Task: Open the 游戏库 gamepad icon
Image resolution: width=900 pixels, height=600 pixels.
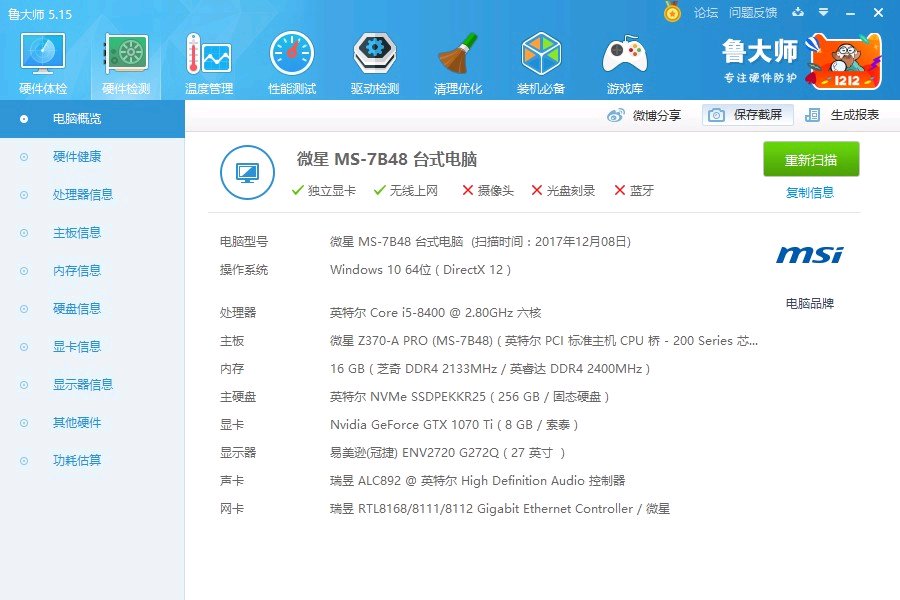Action: 624,63
